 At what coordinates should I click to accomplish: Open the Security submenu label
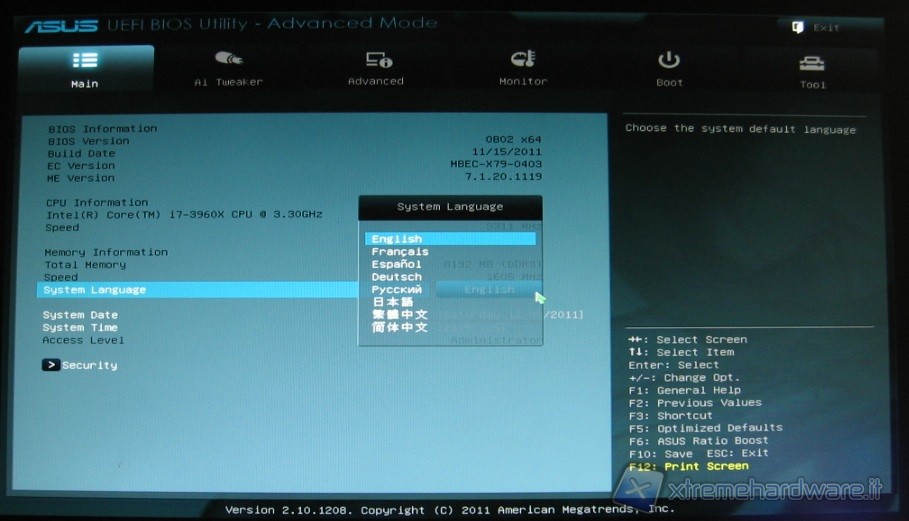(90, 365)
